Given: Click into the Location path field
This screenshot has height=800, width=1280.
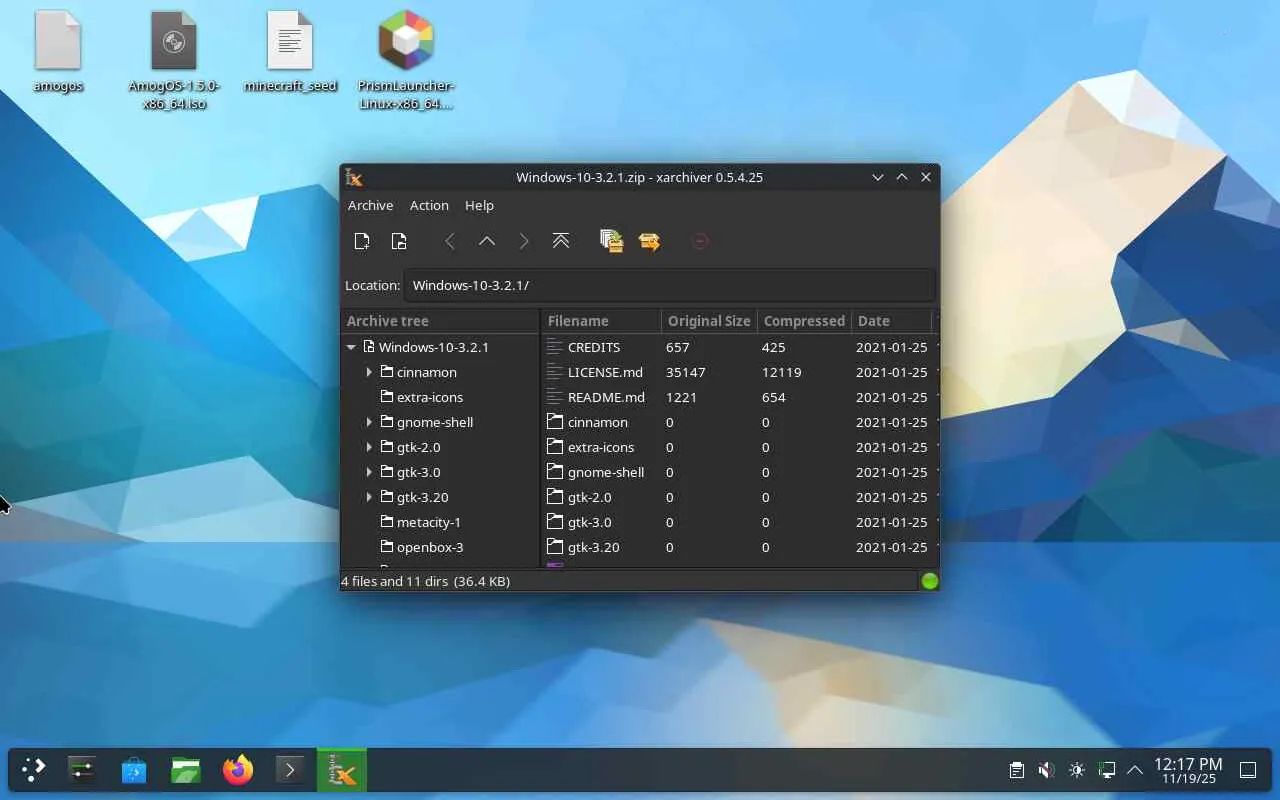Looking at the screenshot, I should 669,285.
